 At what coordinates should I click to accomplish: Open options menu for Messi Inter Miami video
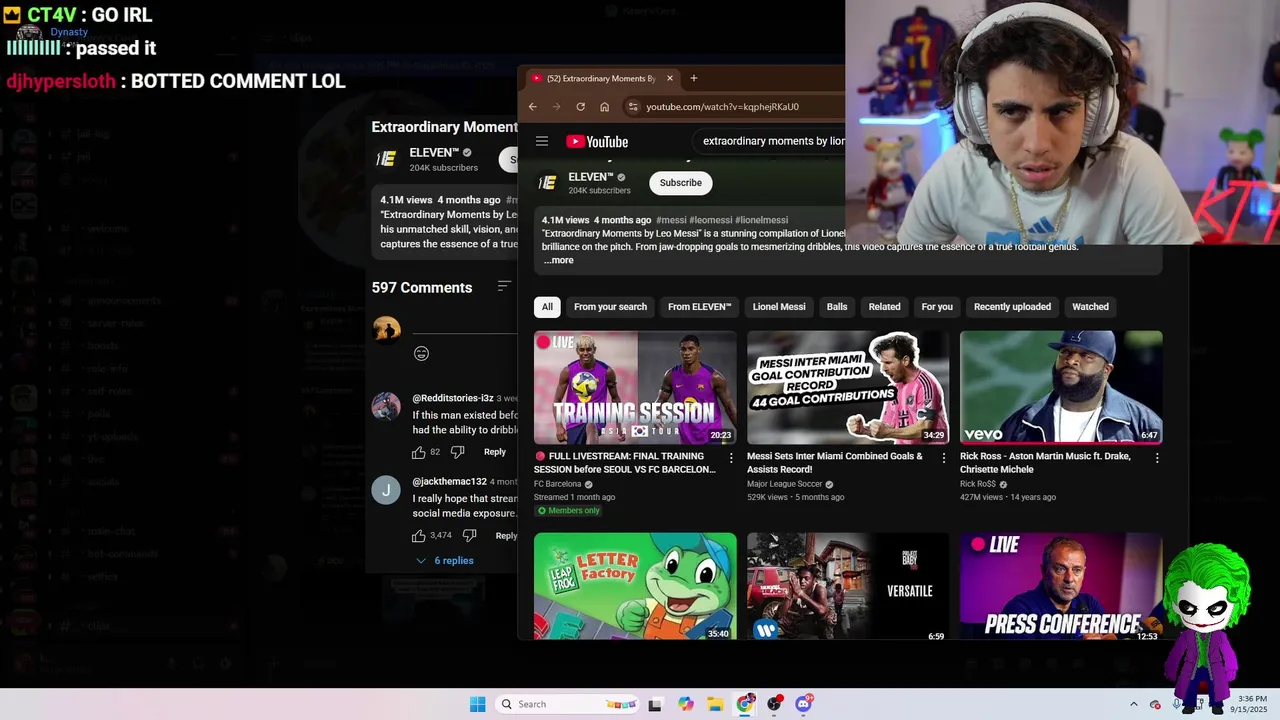[x=943, y=458]
